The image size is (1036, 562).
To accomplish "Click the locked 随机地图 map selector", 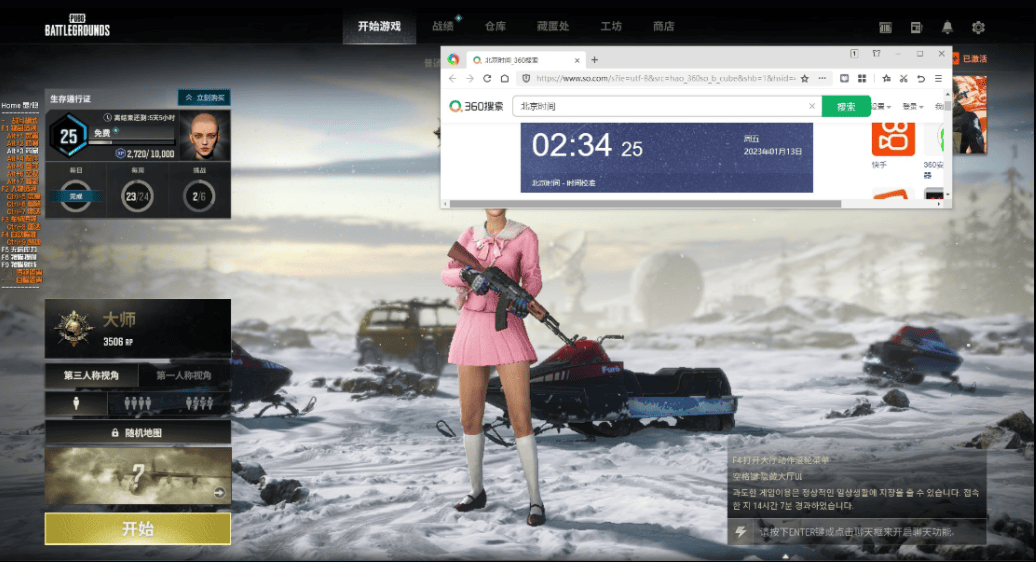I will pos(137,433).
